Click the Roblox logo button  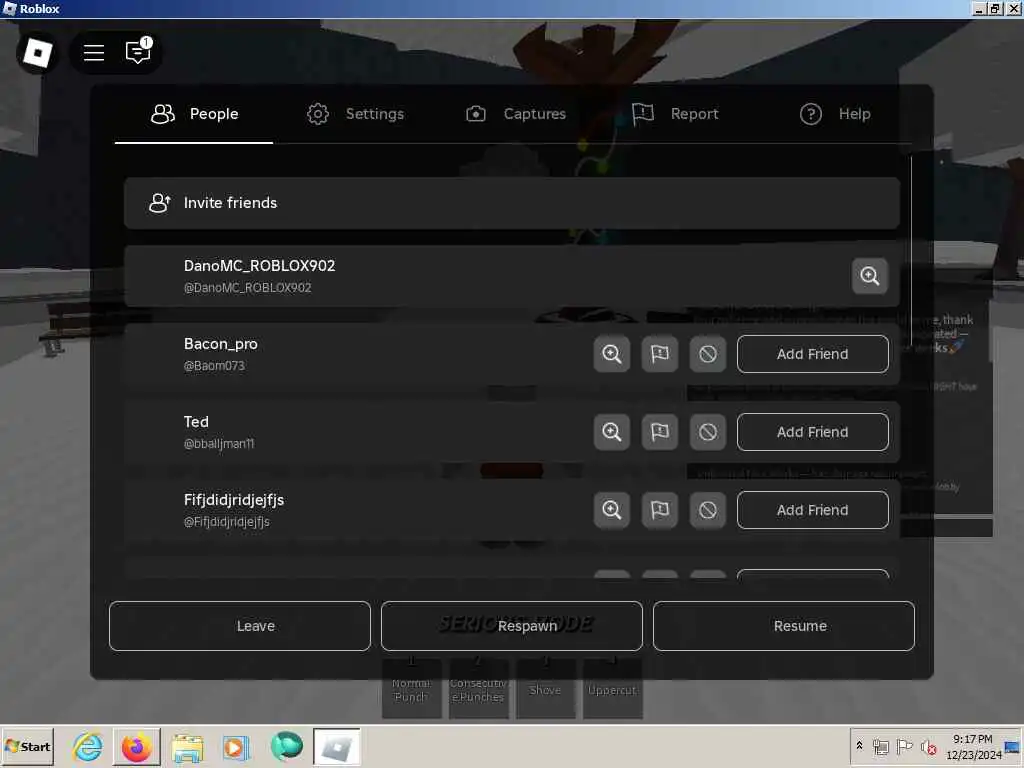[x=37, y=53]
